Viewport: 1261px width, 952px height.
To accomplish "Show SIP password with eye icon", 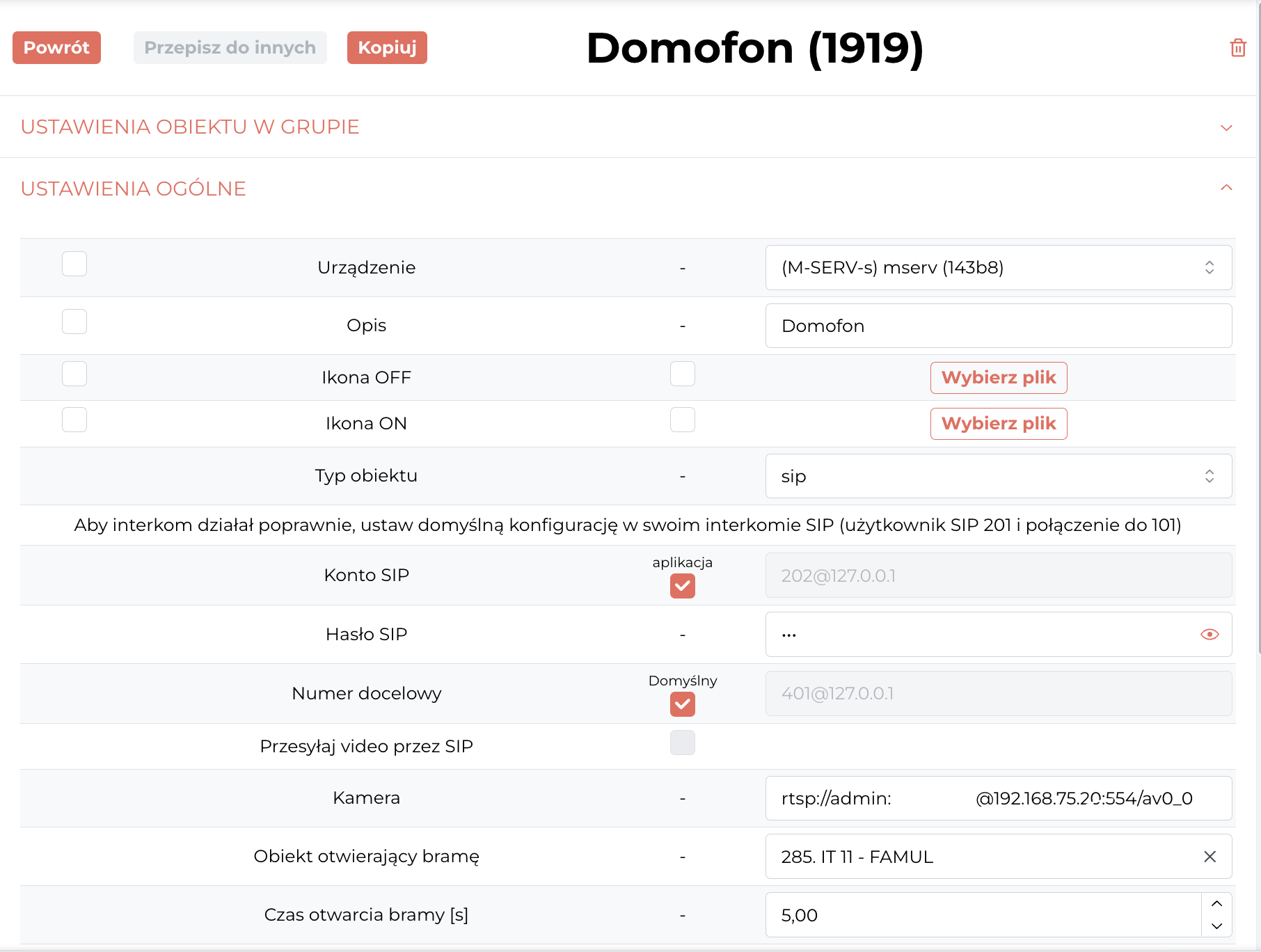I will coord(1210,634).
